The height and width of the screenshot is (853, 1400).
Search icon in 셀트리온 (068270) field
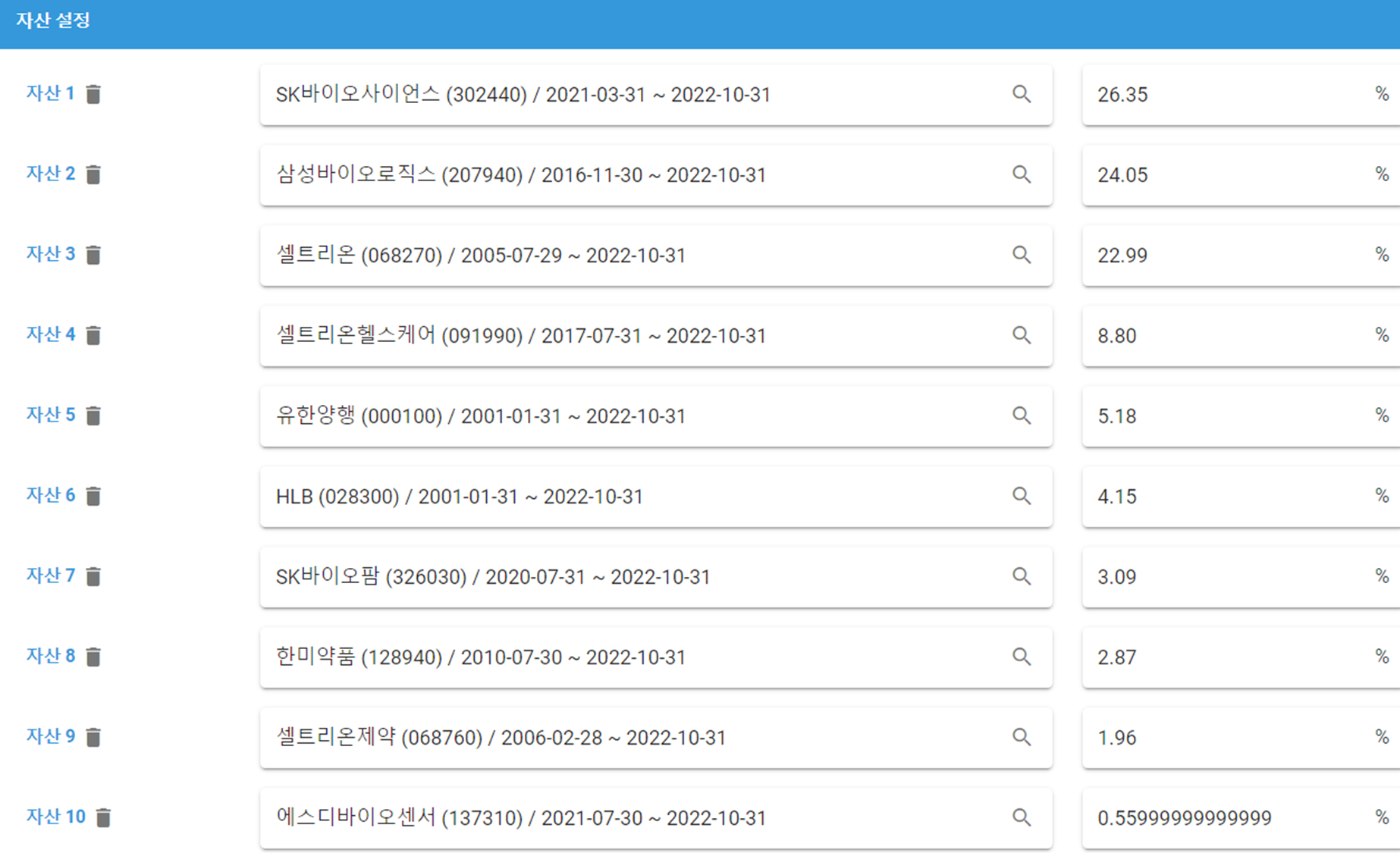pyautogui.click(x=1022, y=255)
